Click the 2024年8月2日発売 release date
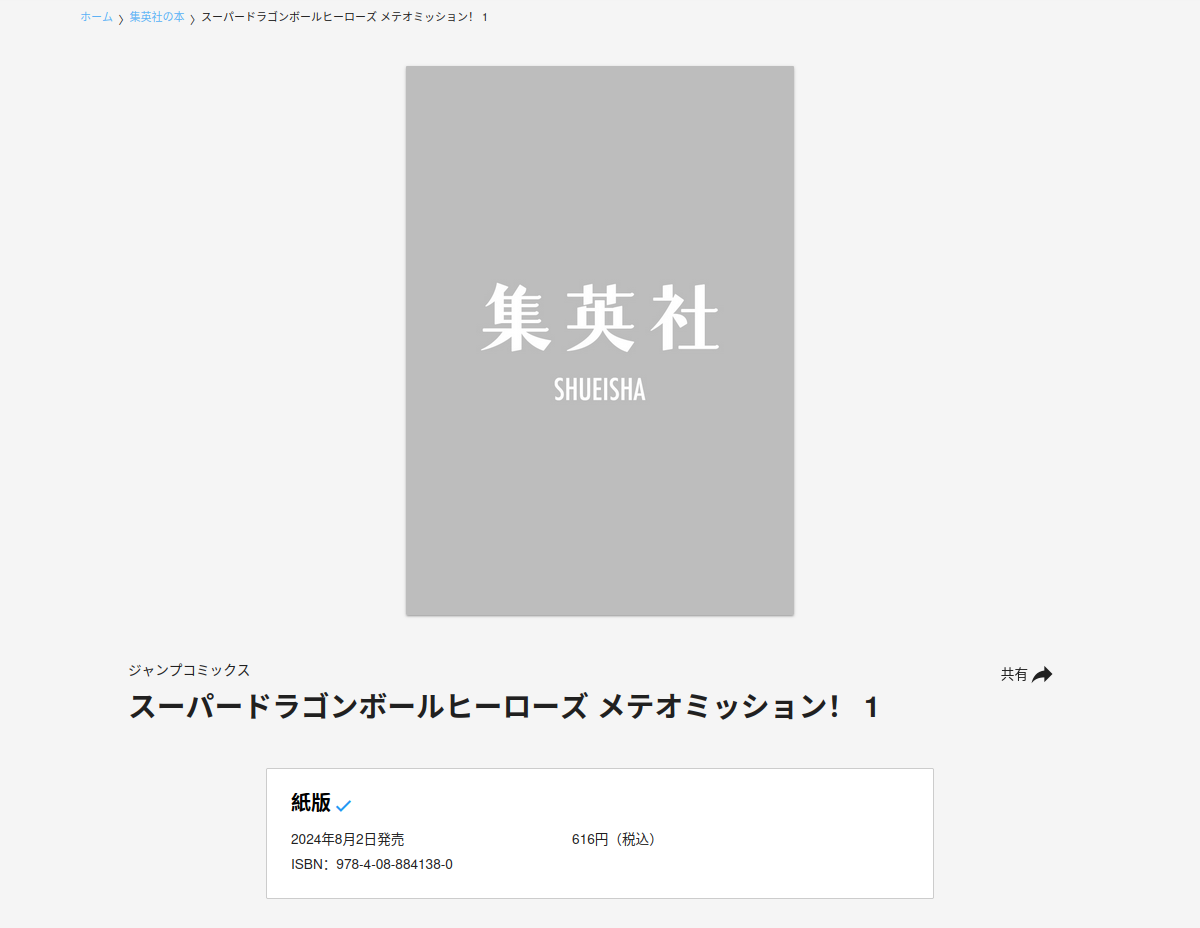The image size is (1200, 928). [x=348, y=840]
